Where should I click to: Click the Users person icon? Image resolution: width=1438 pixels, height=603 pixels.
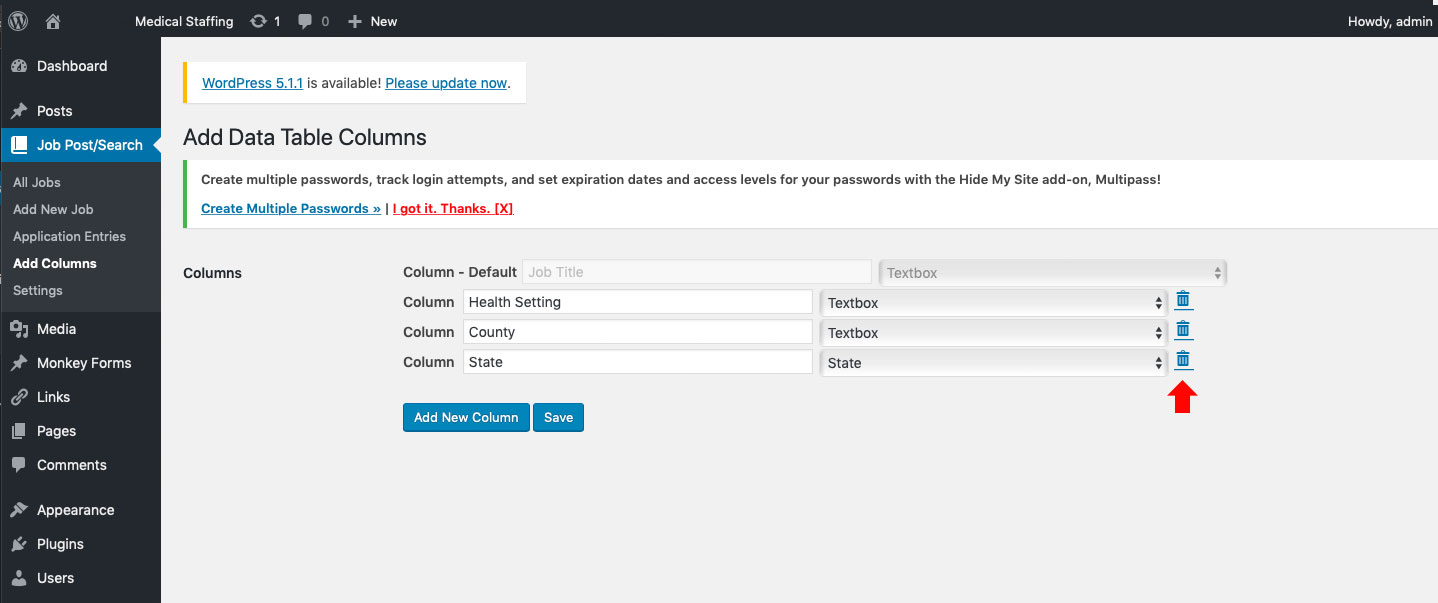(x=19, y=578)
